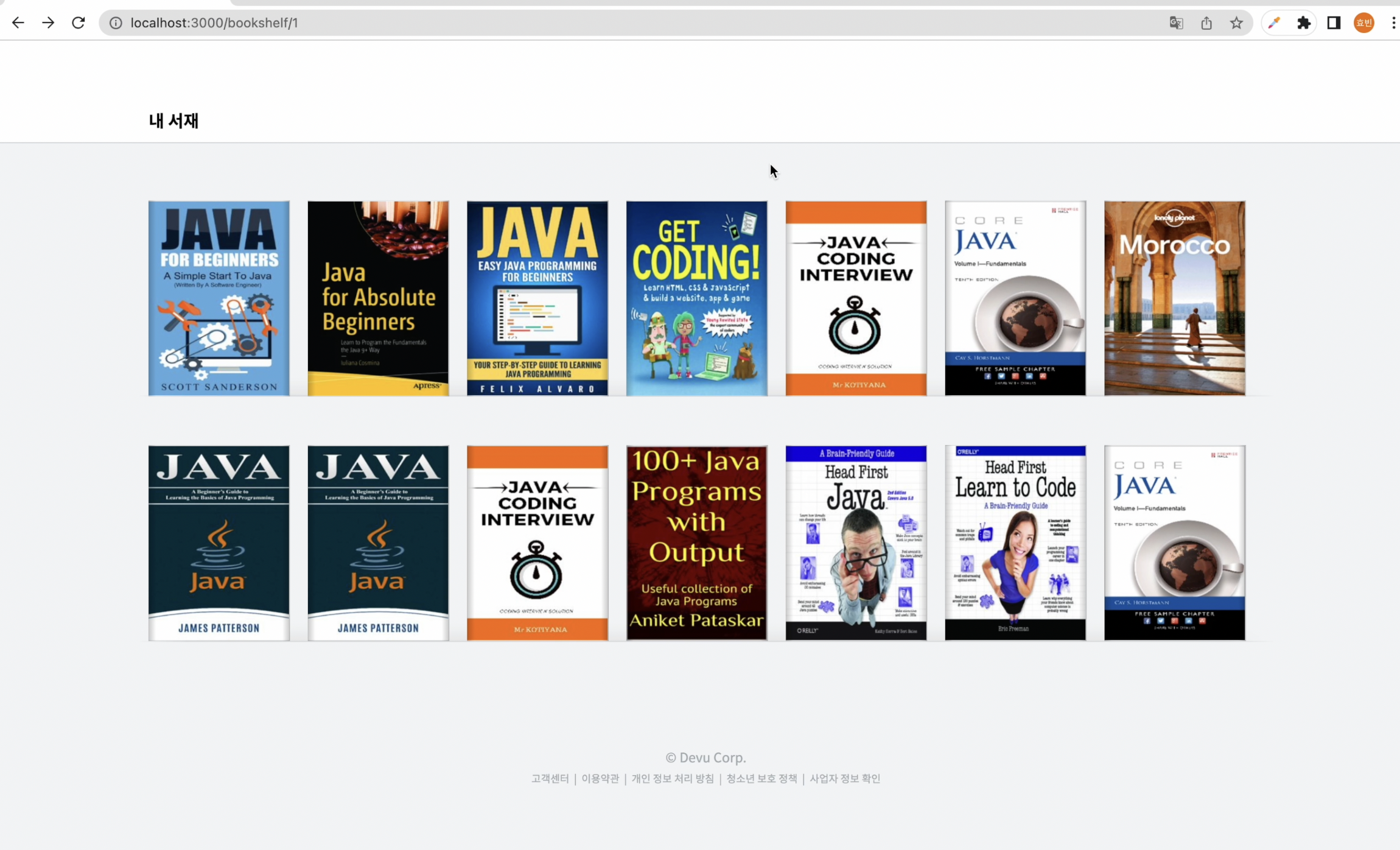Open Head First Learn to Code
Screen dimensions: 1400x850
click(1015, 543)
